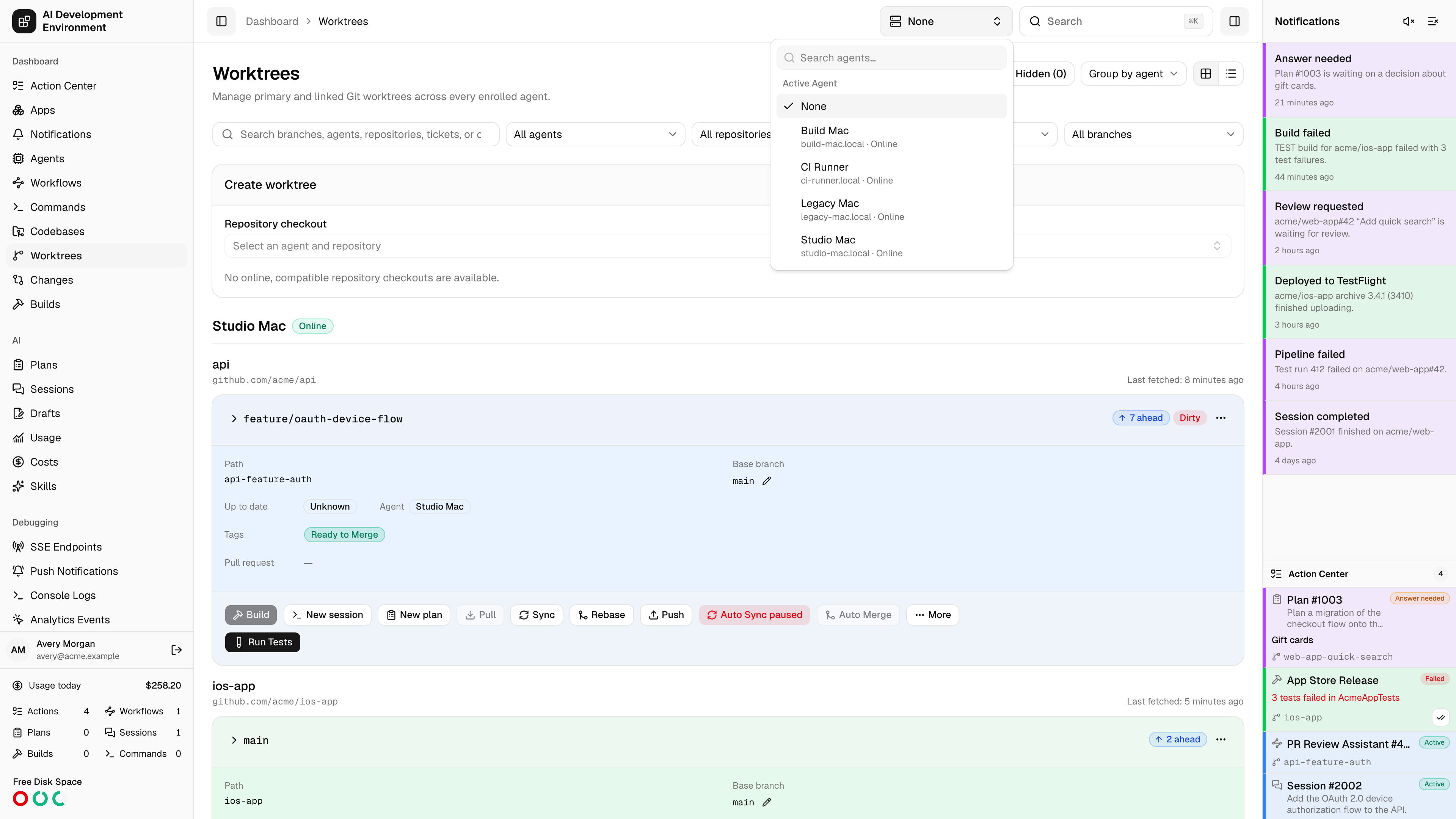Expand the feature/oauth-device-flow worktree row
This screenshot has width=1456, height=819.
click(234, 419)
